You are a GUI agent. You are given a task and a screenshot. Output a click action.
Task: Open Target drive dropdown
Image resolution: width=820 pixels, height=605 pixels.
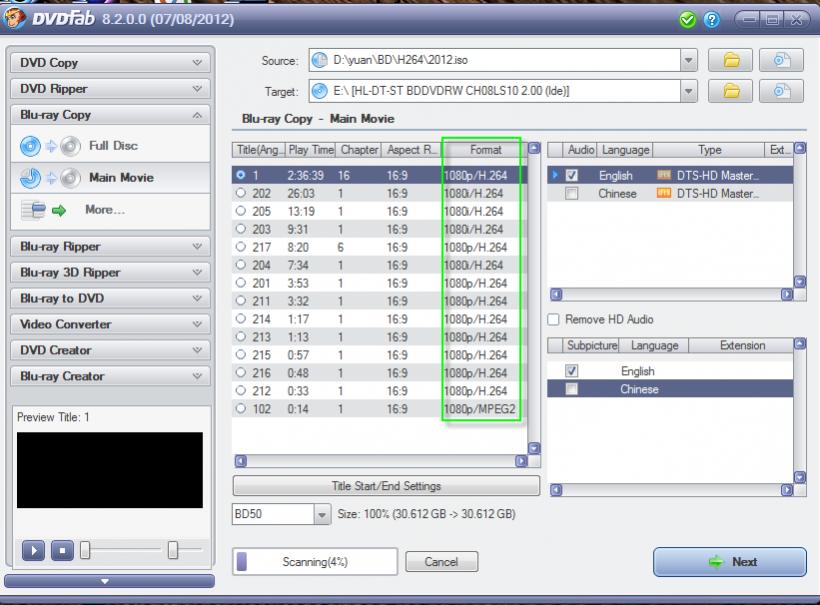click(689, 91)
